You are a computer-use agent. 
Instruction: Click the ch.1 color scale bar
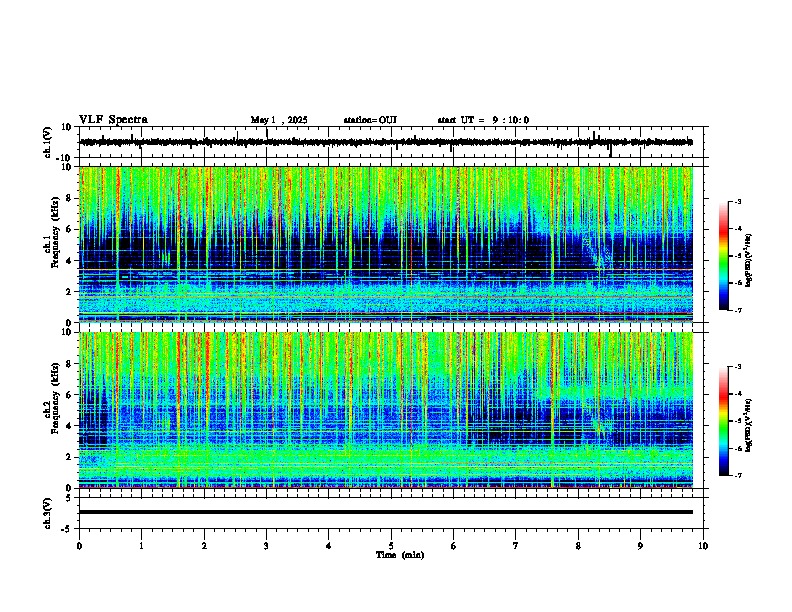(724, 256)
